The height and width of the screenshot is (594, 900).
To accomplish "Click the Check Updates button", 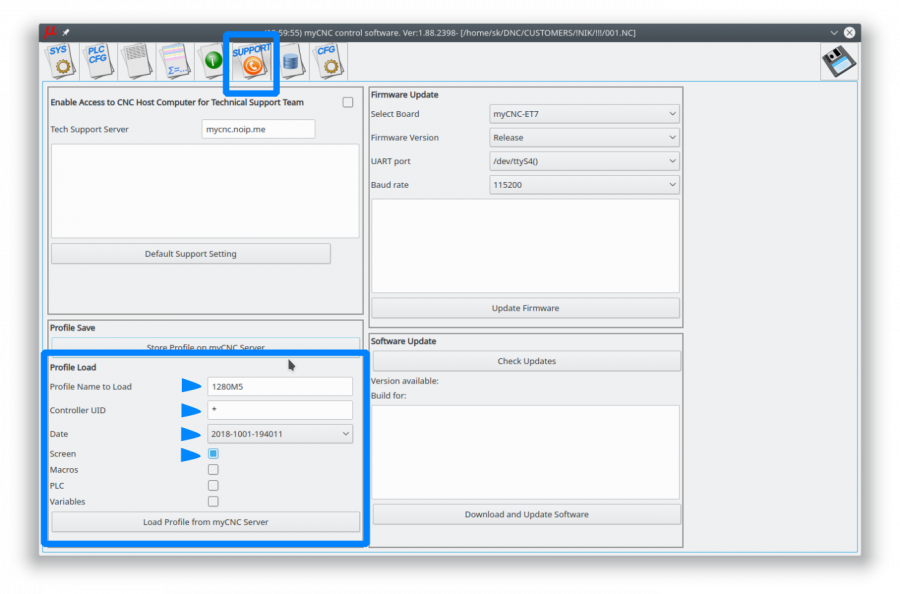I will point(526,361).
